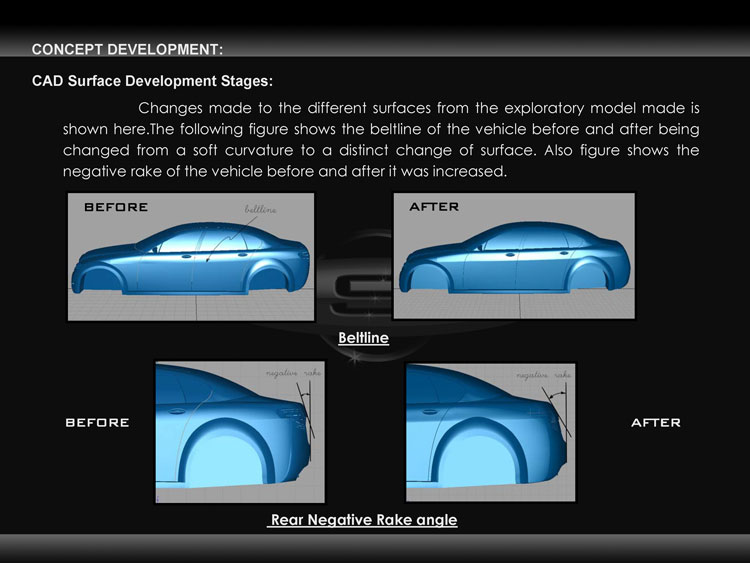
Task: Open the rear rake AFTER close-up image
Action: tap(491, 432)
